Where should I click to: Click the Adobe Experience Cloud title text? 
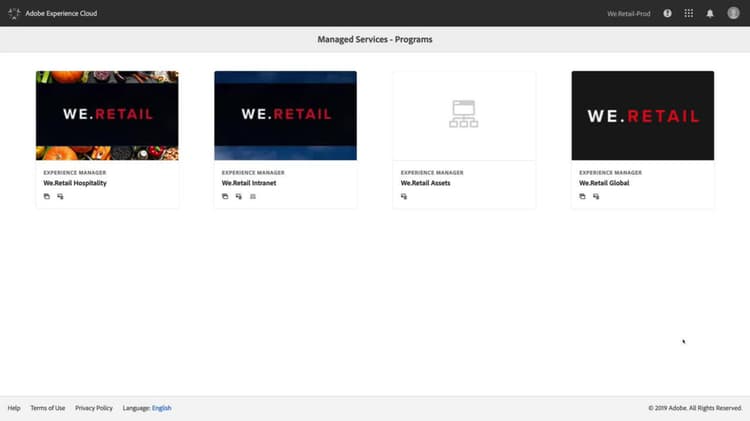pos(61,13)
